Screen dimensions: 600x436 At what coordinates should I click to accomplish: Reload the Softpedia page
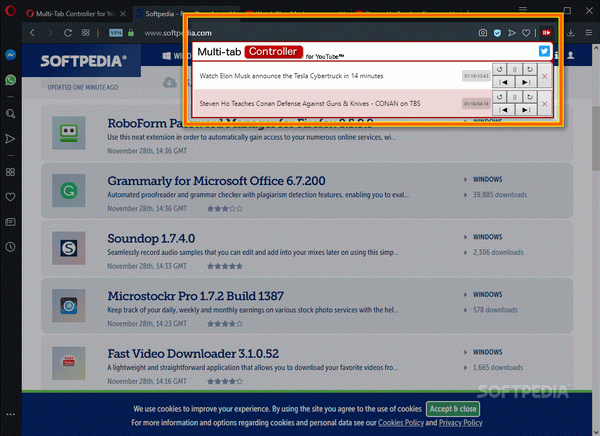click(x=68, y=33)
